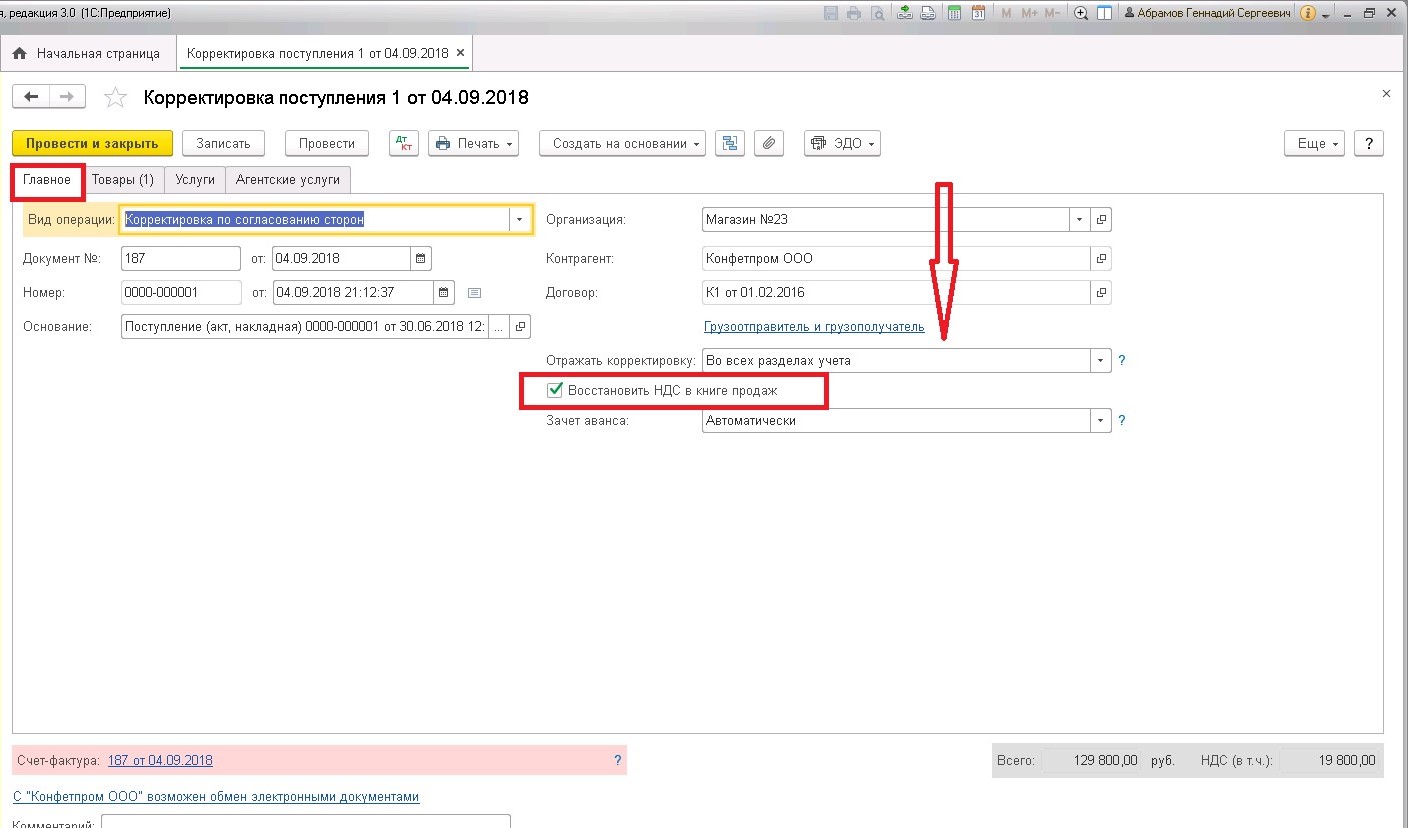Screen dimensions: 1408x828
Task: Switch to Начальная страница tab
Action: (x=88, y=53)
